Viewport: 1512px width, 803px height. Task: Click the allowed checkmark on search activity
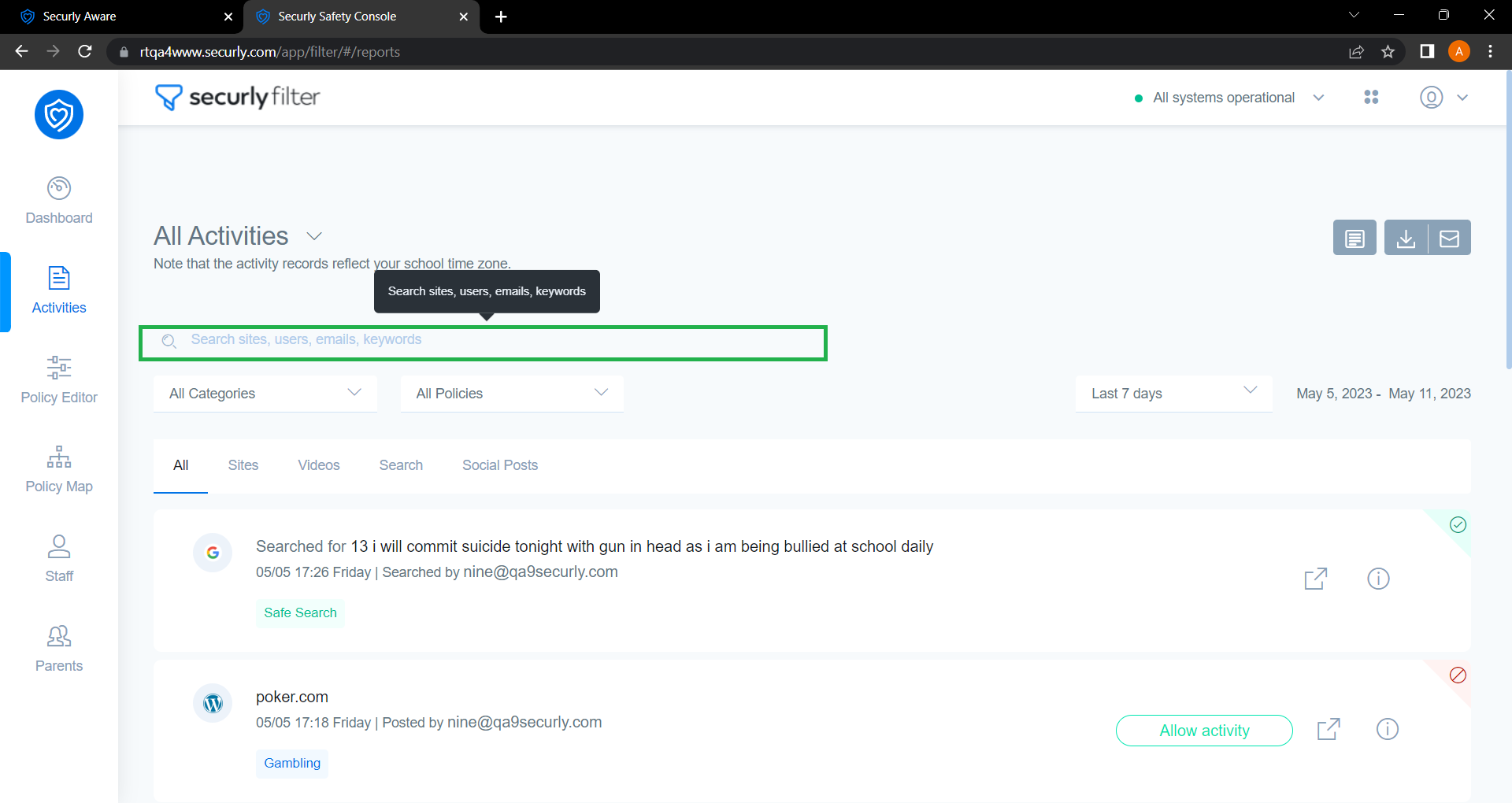(x=1458, y=524)
